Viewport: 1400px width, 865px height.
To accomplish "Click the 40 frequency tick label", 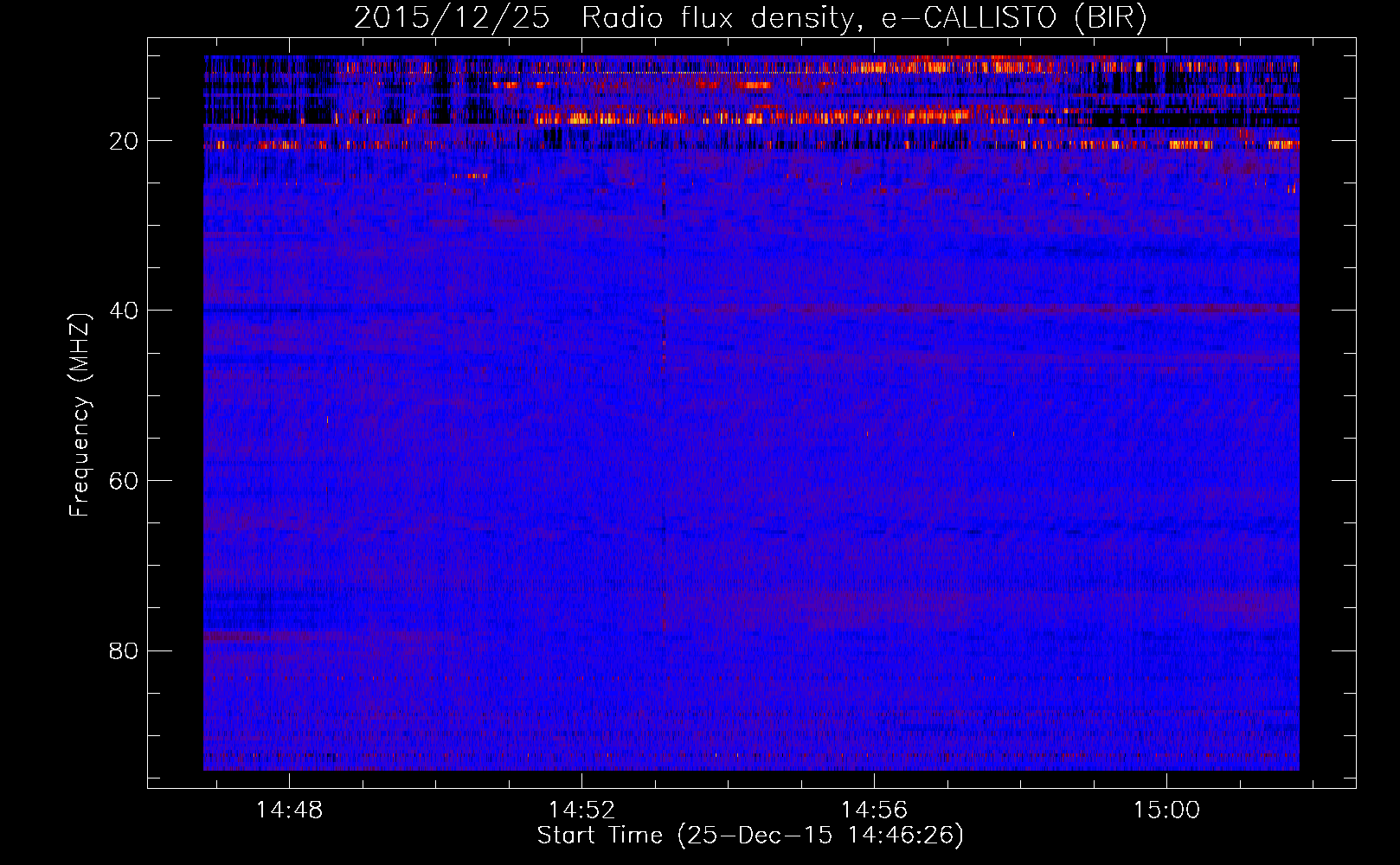I will coord(125,311).
